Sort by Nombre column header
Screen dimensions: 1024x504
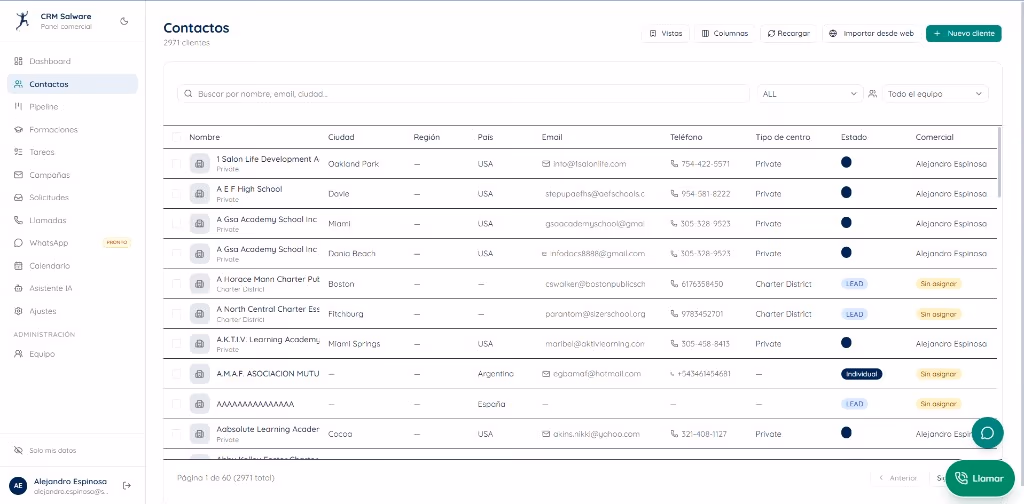click(x=204, y=137)
